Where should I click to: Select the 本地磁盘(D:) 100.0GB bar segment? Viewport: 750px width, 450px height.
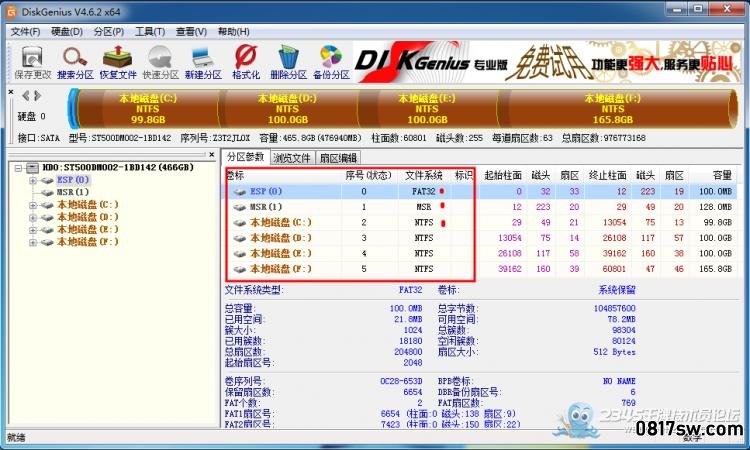click(x=287, y=109)
